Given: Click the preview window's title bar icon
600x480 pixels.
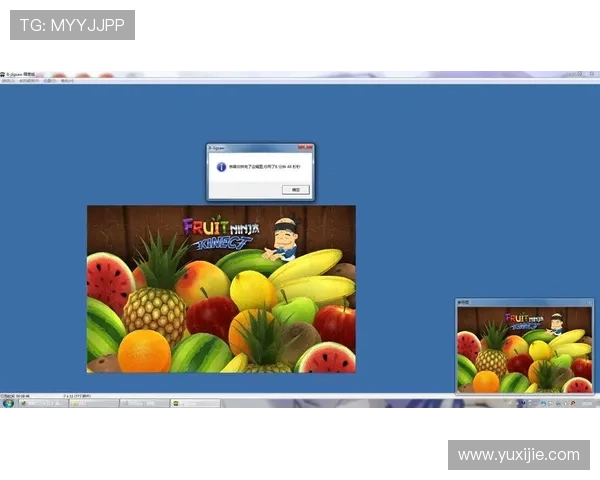Looking at the screenshot, I should click(x=460, y=301).
